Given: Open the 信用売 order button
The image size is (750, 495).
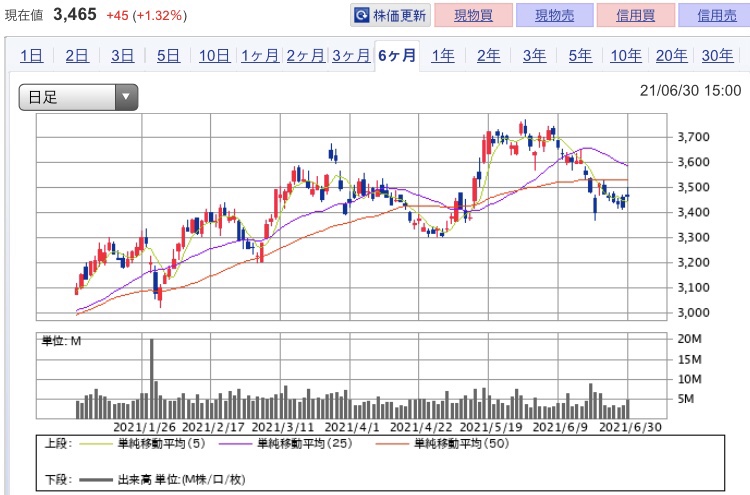Looking at the screenshot, I should [716, 15].
